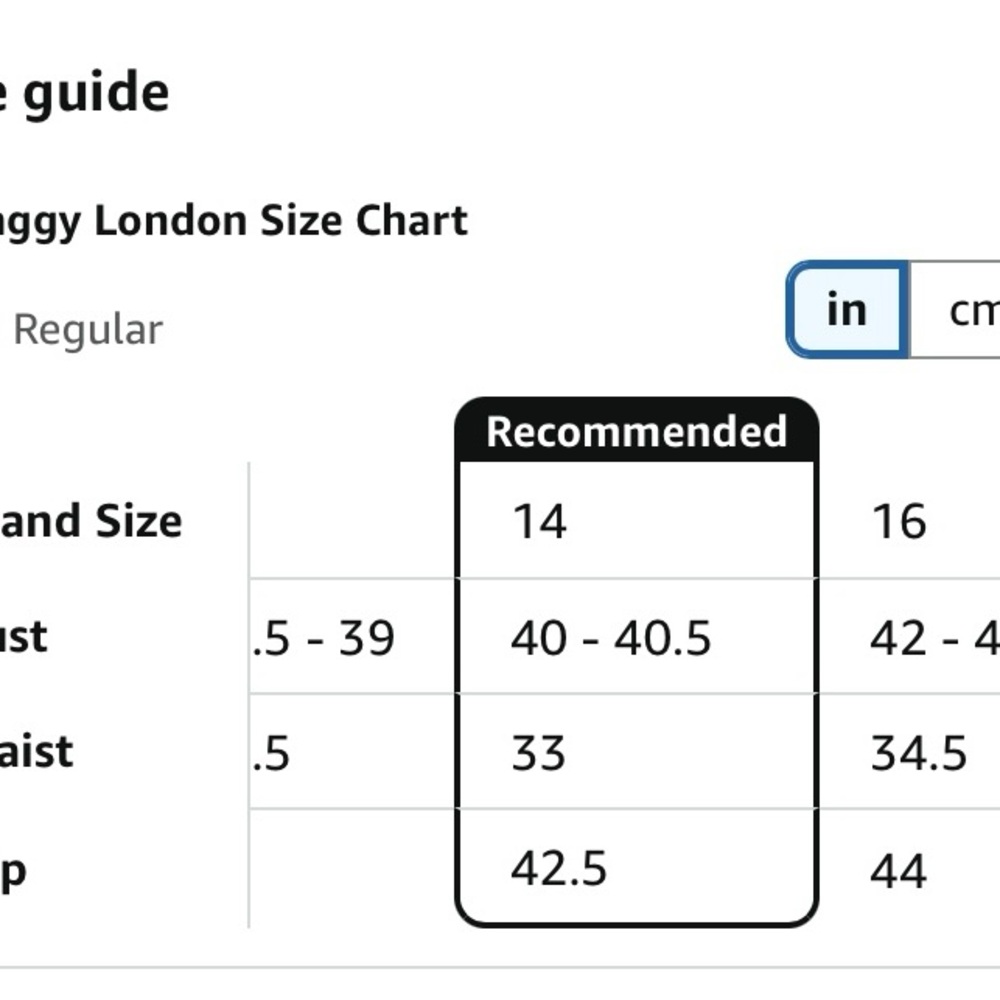
Task: Click the waist value 33
Action: pos(538,753)
